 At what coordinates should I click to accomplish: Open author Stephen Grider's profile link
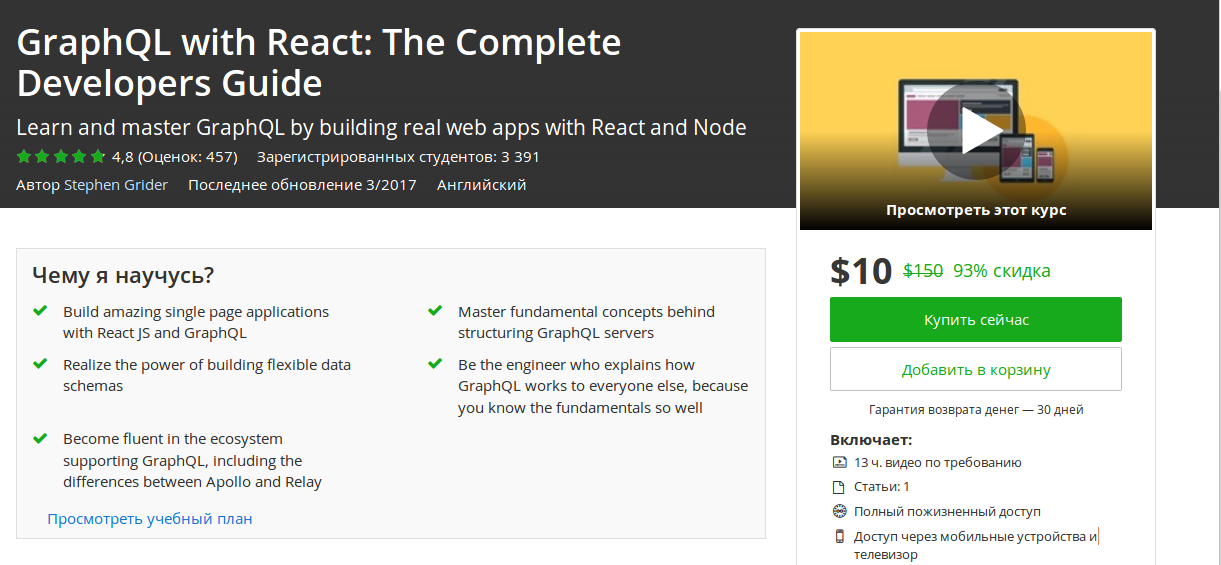pyautogui.click(x=116, y=185)
